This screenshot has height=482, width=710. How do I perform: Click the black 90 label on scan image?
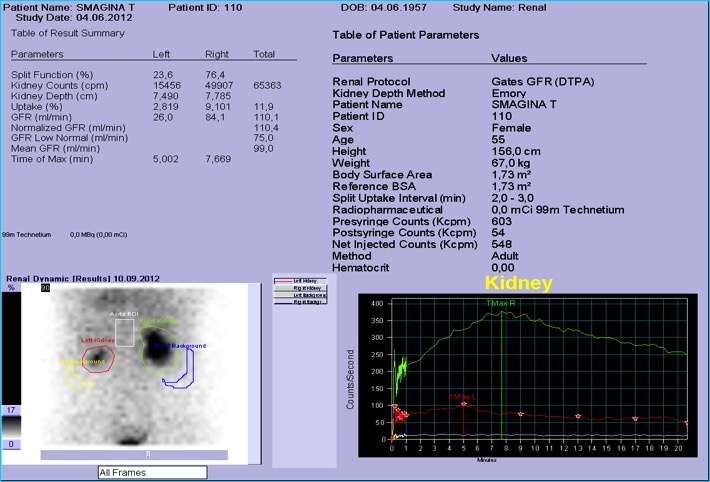(46, 288)
